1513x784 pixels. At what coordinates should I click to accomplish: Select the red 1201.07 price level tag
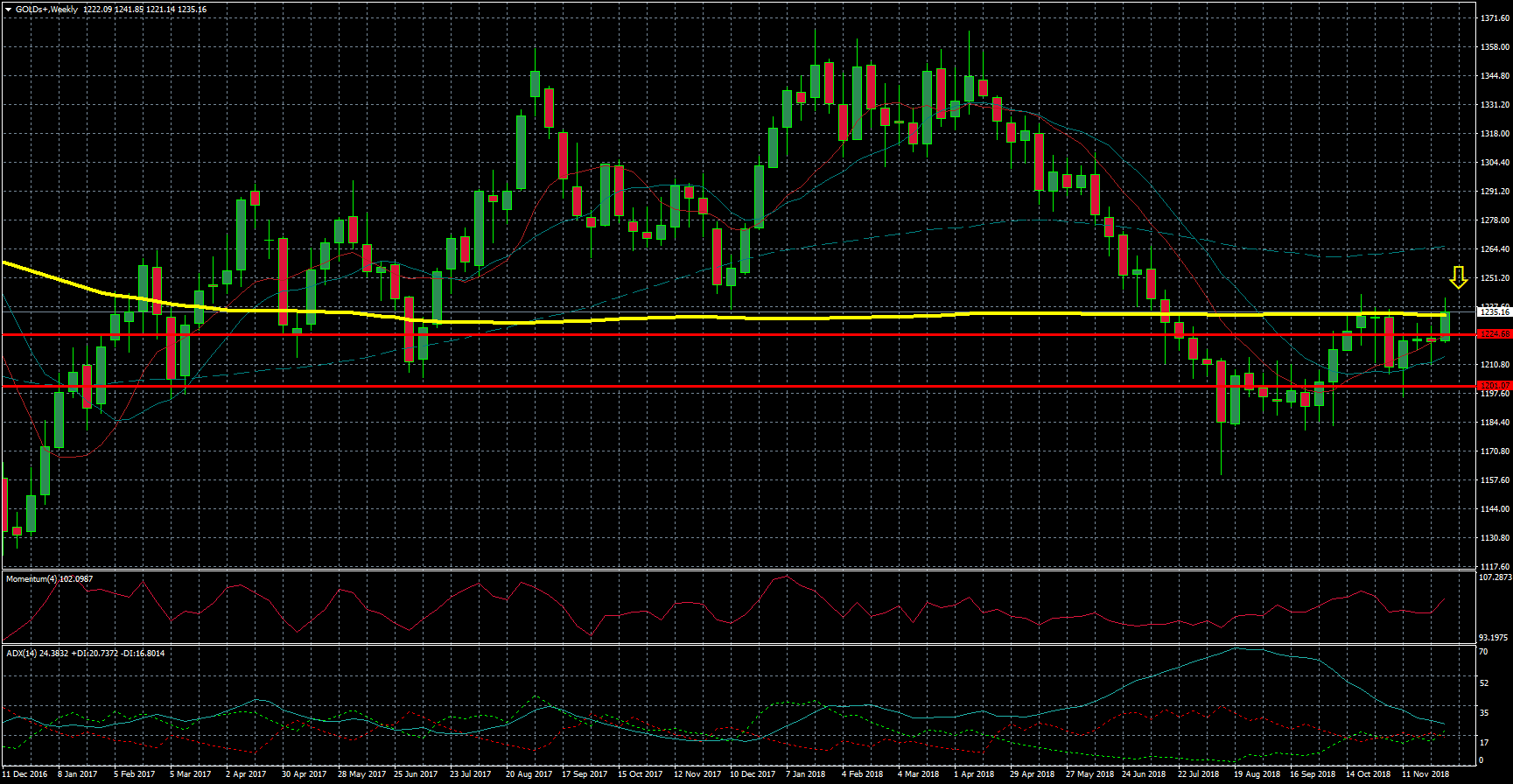tap(1494, 386)
